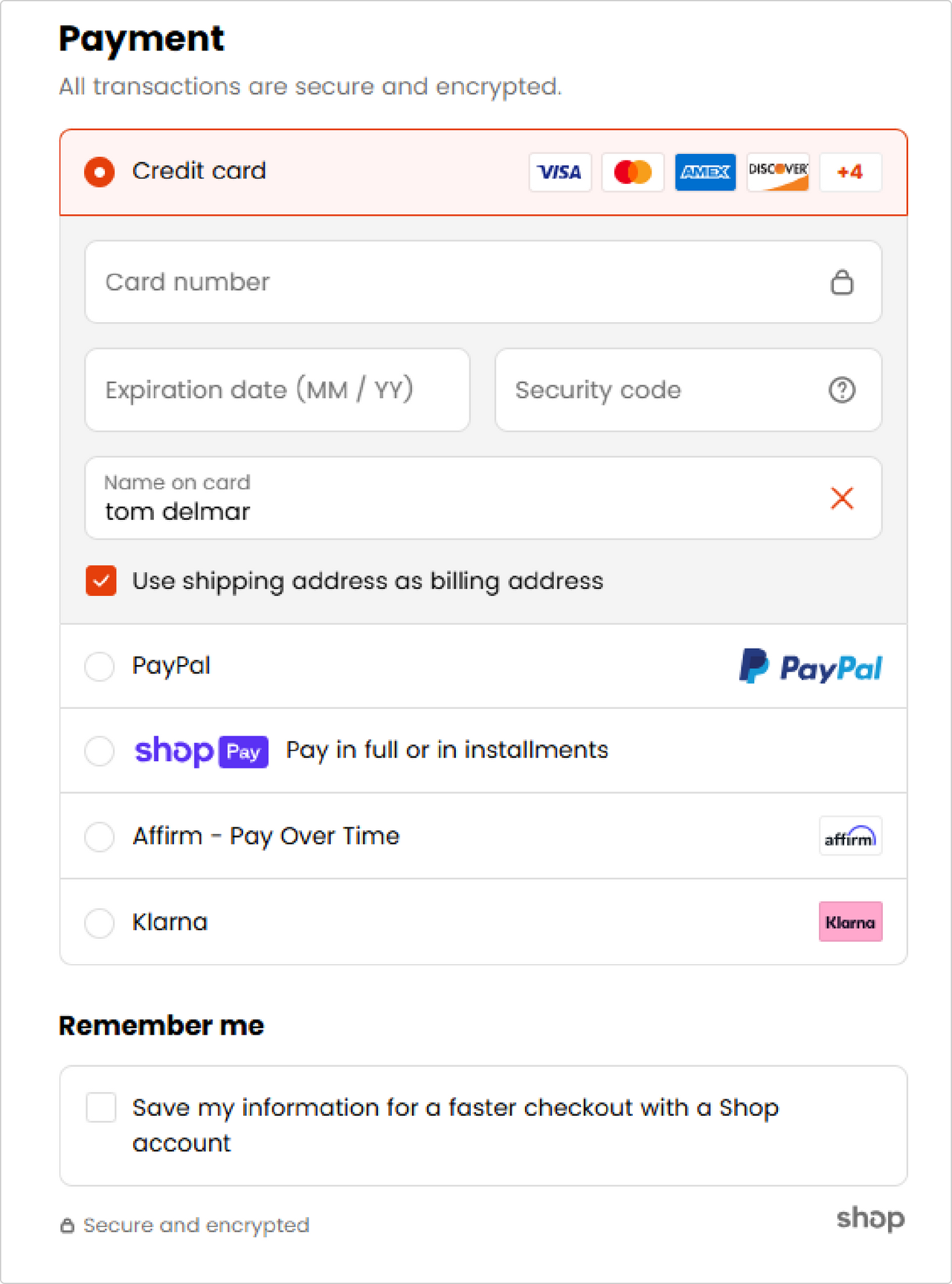Click the American Express card icon
This screenshot has height=1284, width=952.
pos(705,172)
